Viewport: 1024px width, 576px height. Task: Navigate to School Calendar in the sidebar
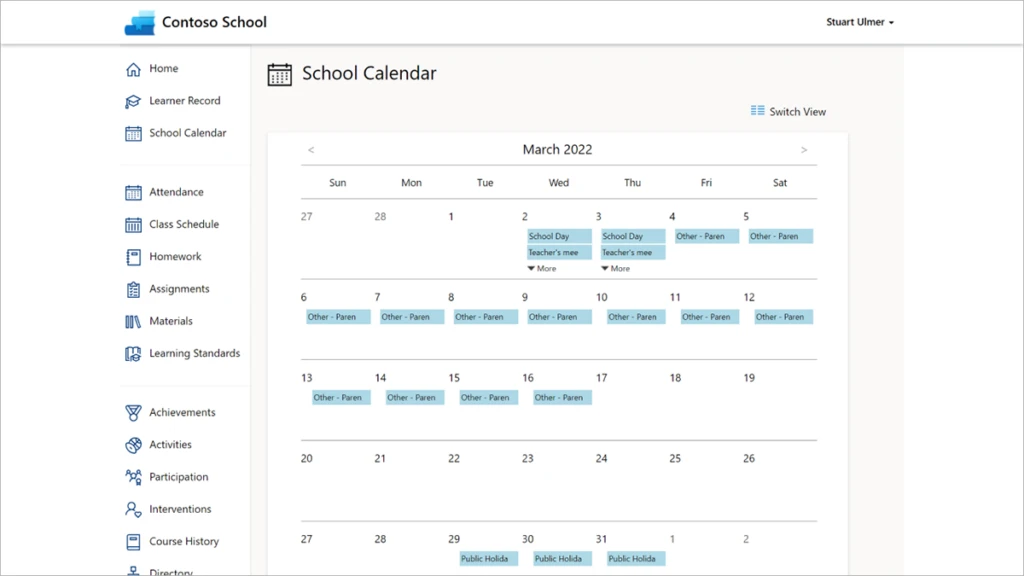133,133
